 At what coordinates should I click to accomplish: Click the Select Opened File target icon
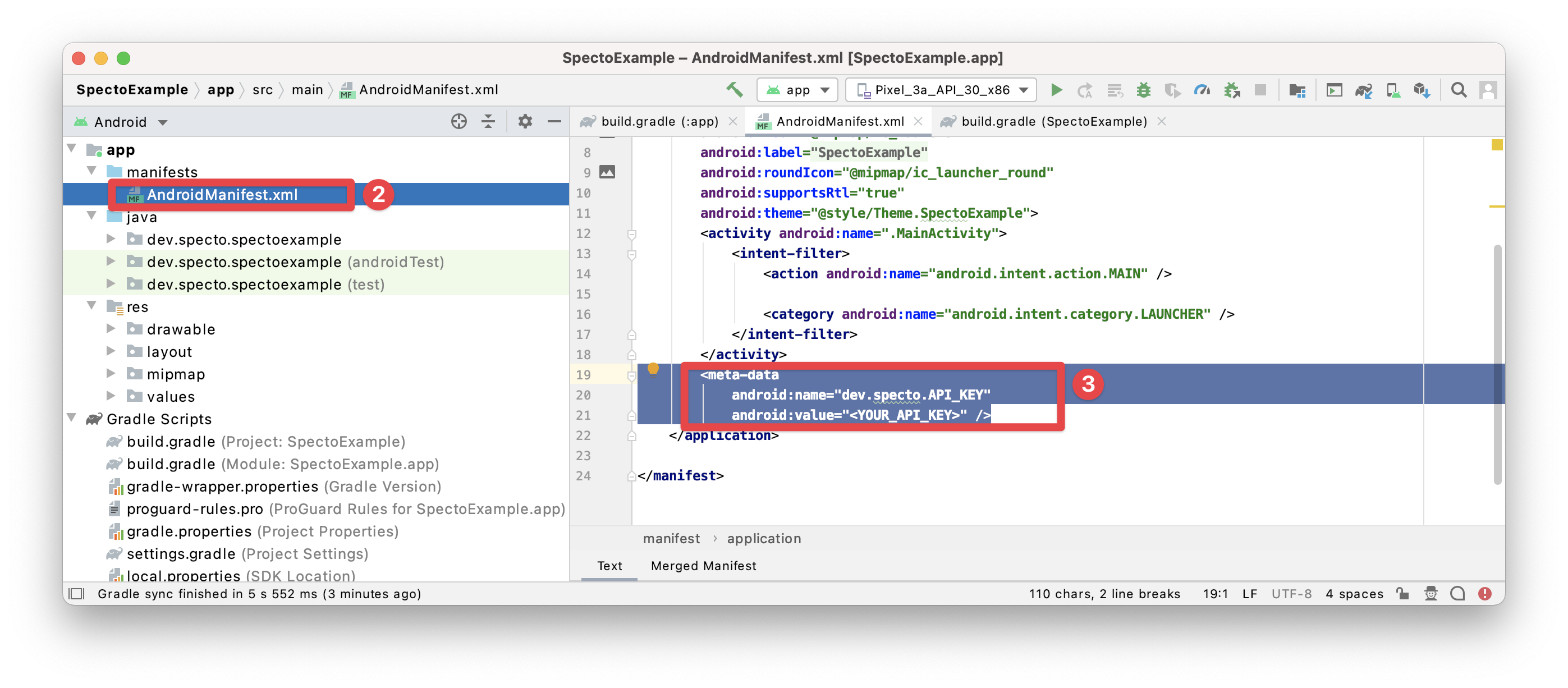click(459, 122)
